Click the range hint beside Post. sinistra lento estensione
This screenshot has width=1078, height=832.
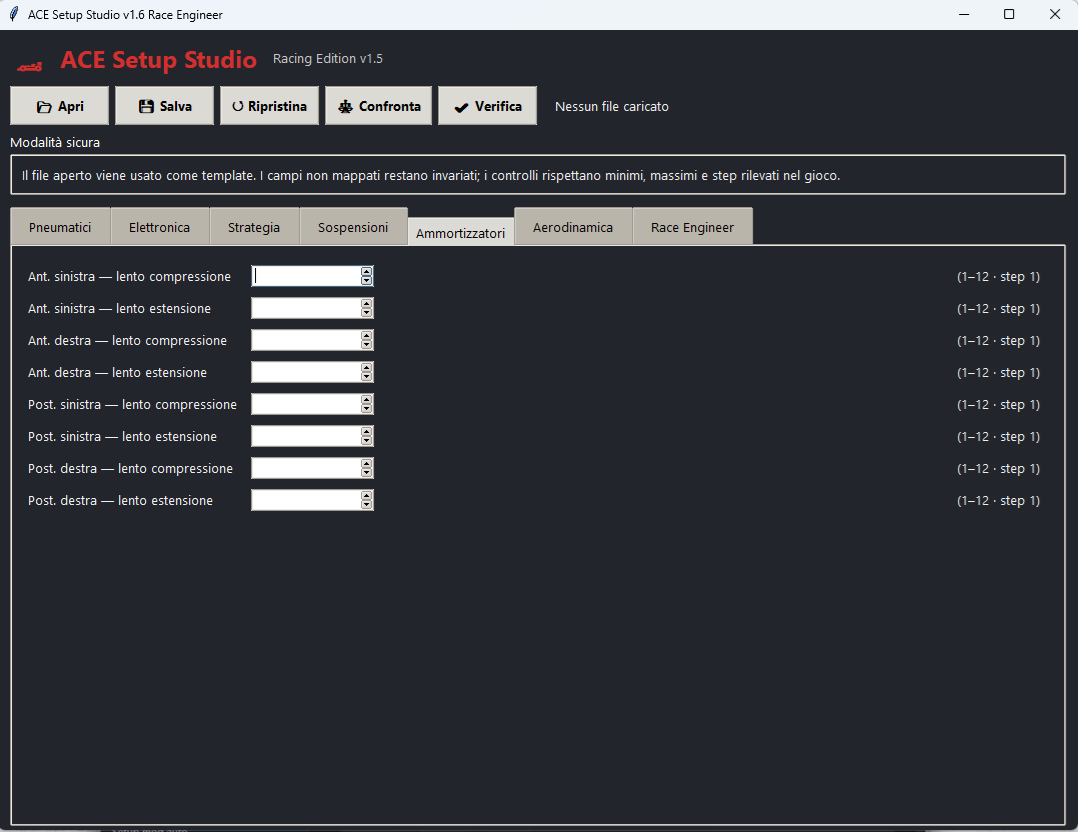pyautogui.click(x=998, y=437)
